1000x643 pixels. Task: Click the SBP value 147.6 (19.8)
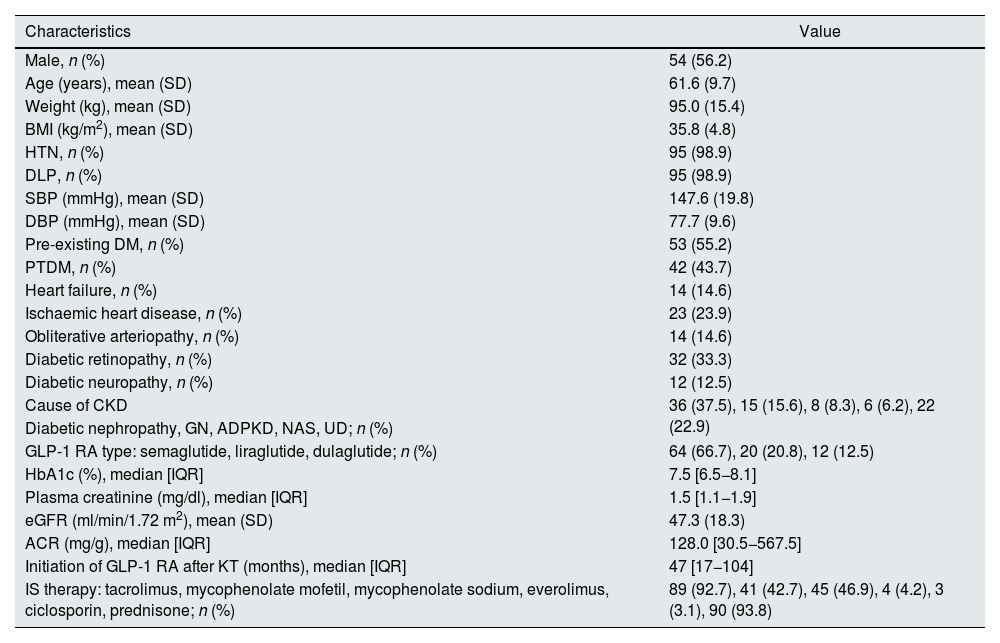[711, 198]
